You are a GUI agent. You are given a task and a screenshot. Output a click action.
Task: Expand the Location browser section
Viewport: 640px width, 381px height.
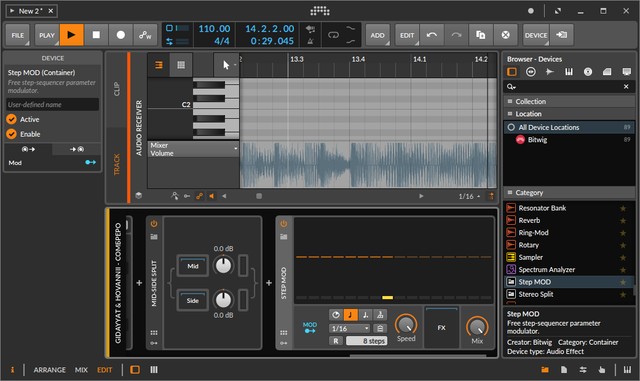click(569, 114)
